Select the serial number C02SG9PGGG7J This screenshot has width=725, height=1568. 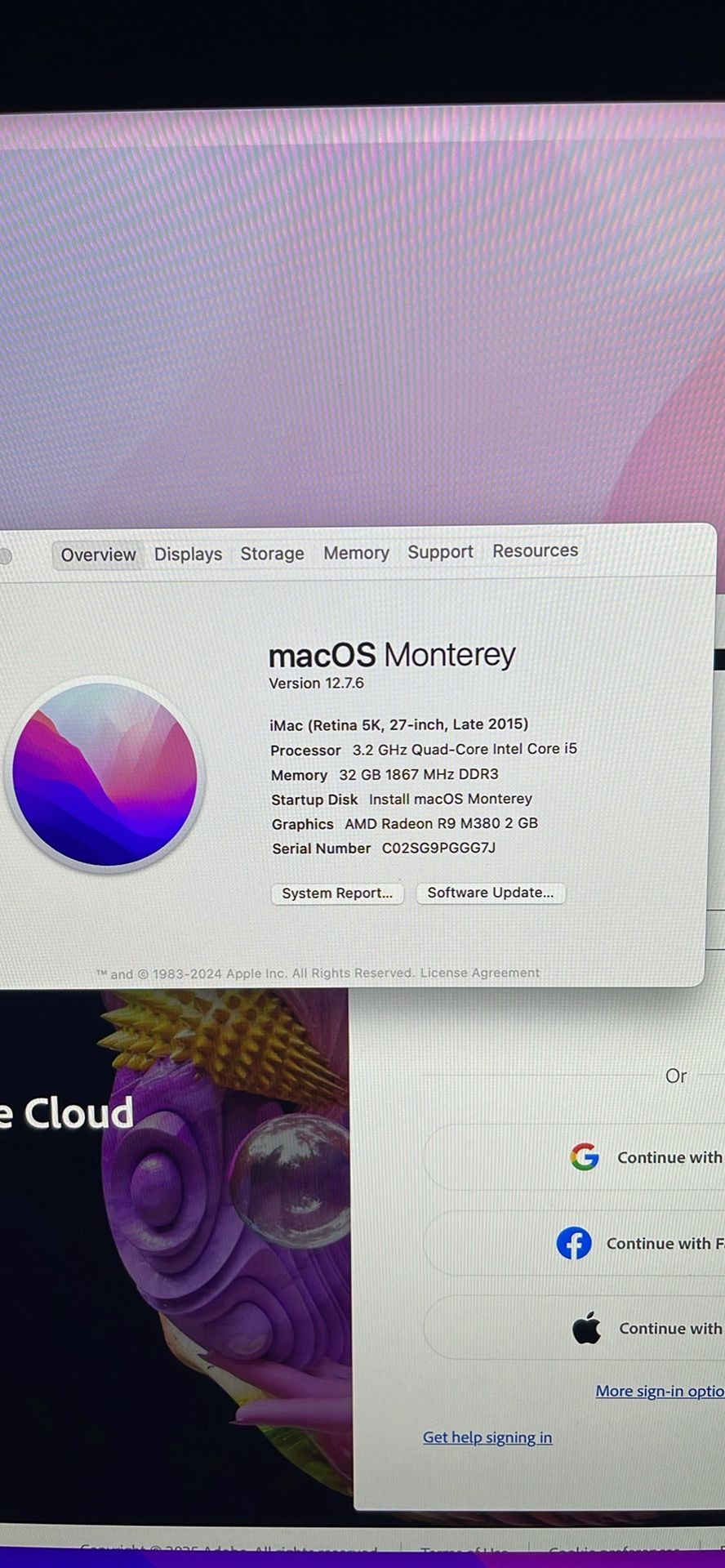tap(438, 848)
